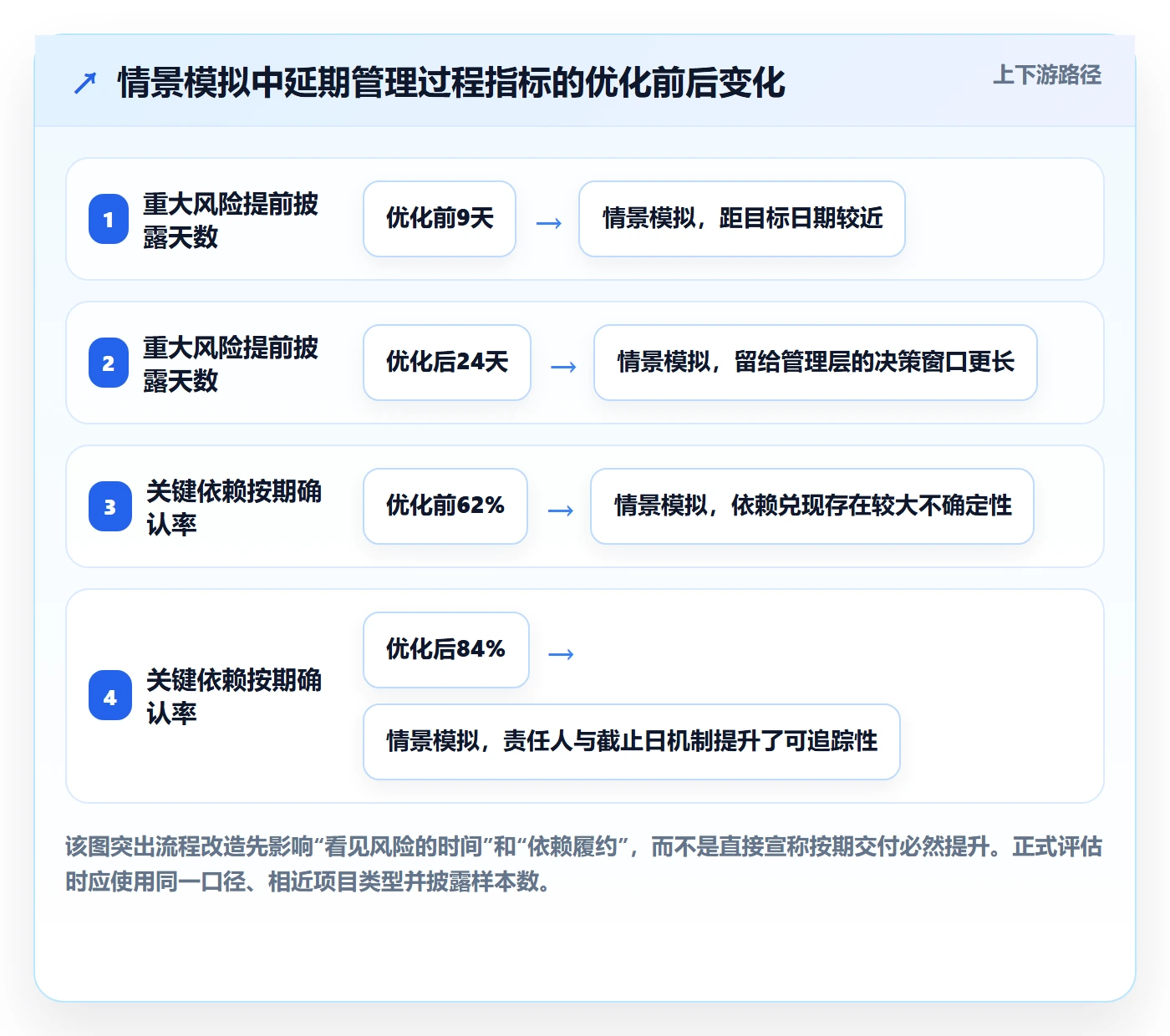Click the 依赖兑现存在较大不确定性 box
This screenshot has height=1036, width=1170.
[812, 506]
